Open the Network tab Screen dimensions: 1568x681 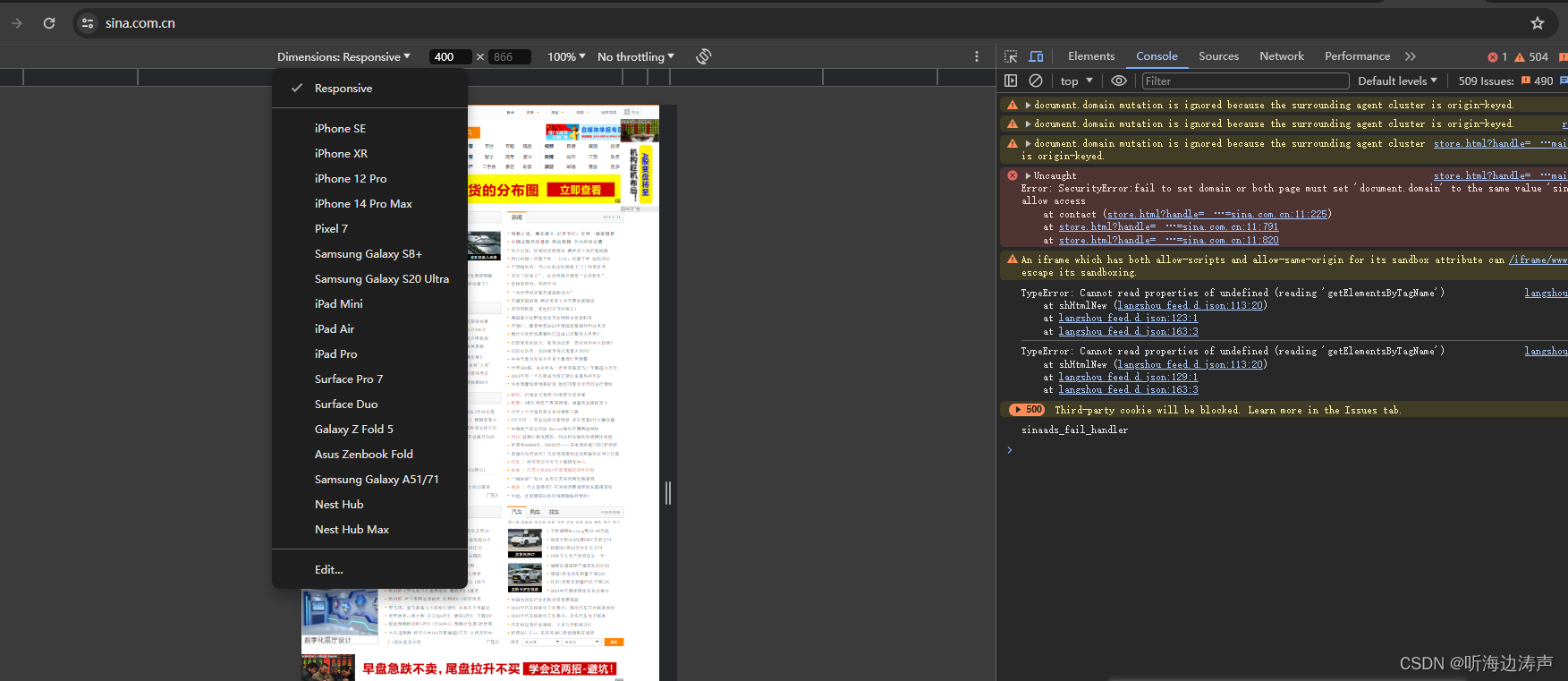point(1282,56)
